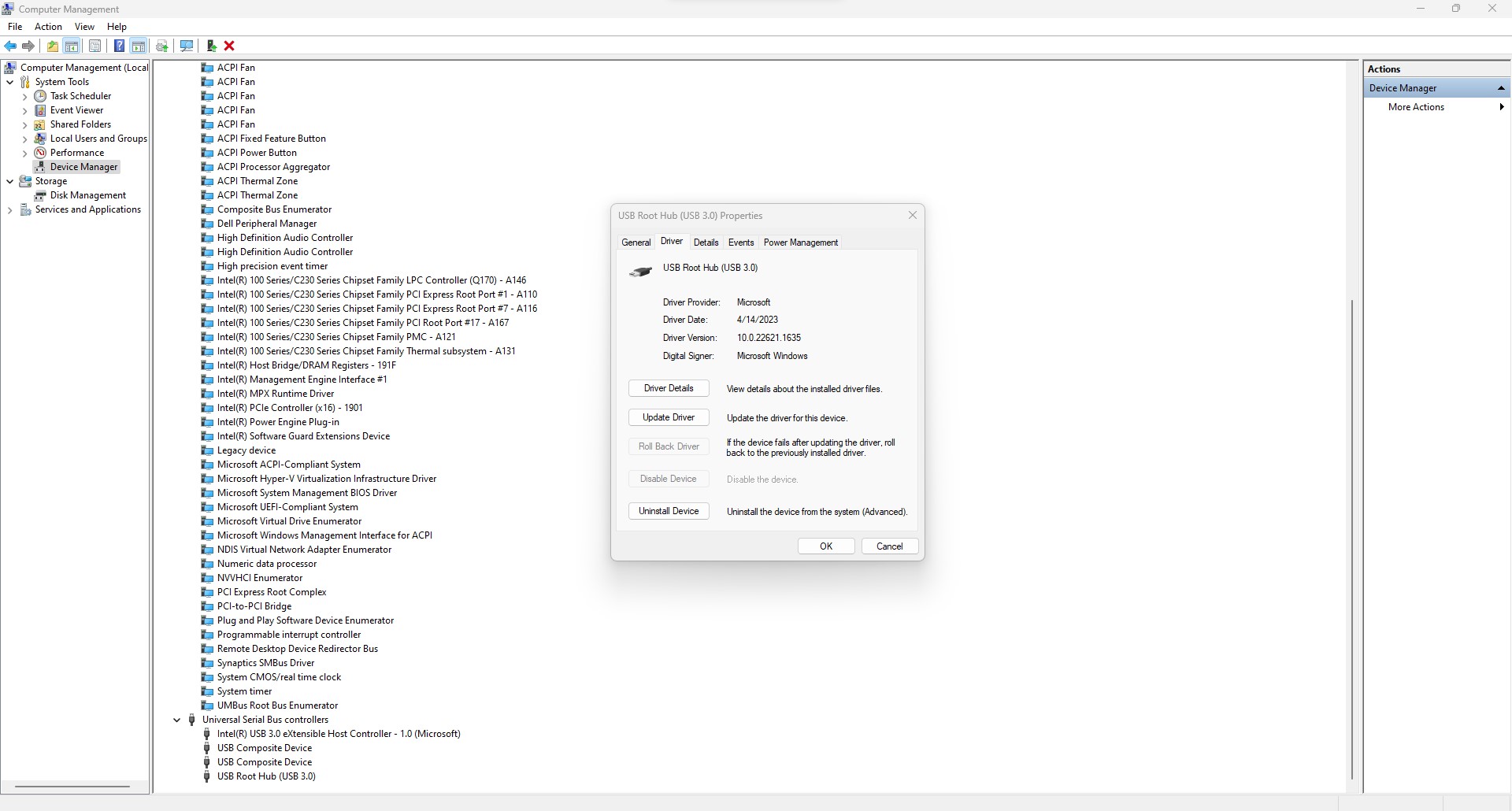This screenshot has width=1512, height=811.
Task: Click Cancel in the Properties dialog
Action: pos(890,546)
